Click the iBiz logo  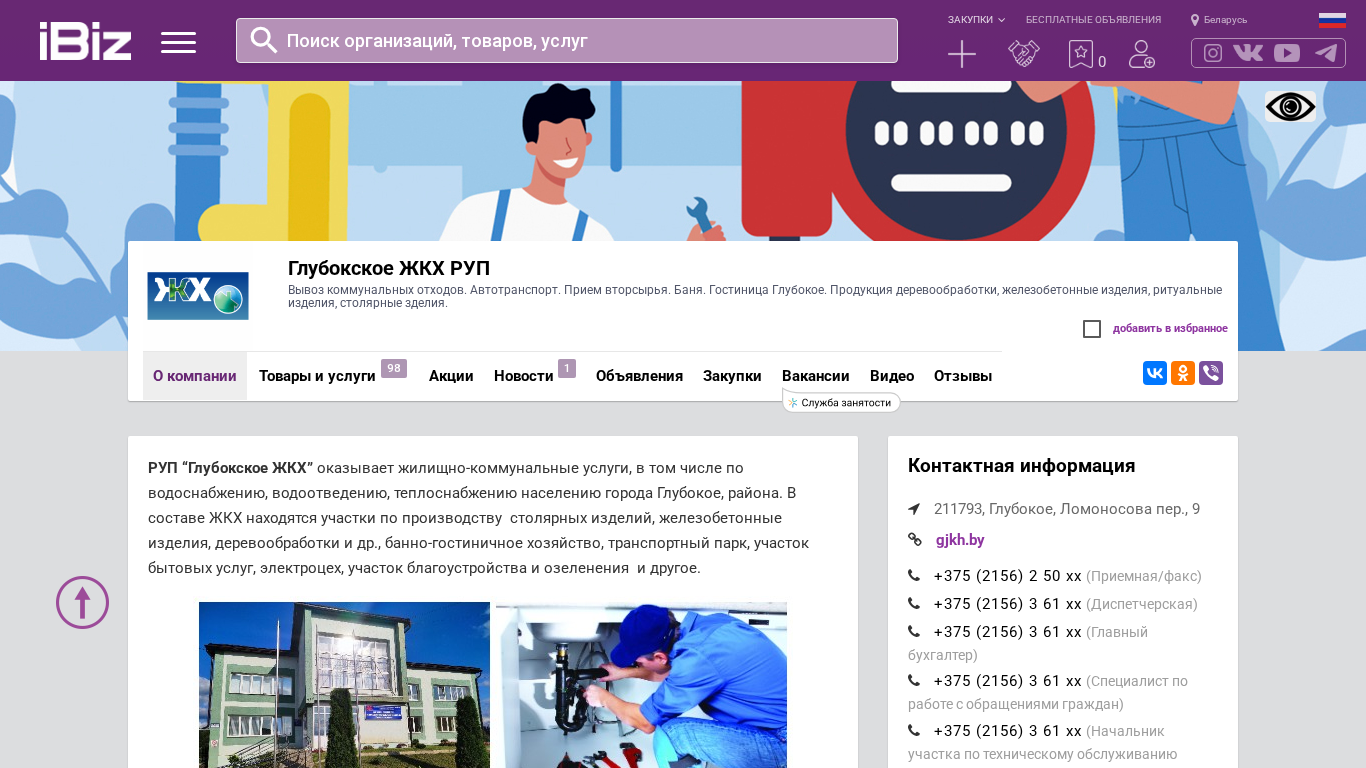click(x=86, y=41)
